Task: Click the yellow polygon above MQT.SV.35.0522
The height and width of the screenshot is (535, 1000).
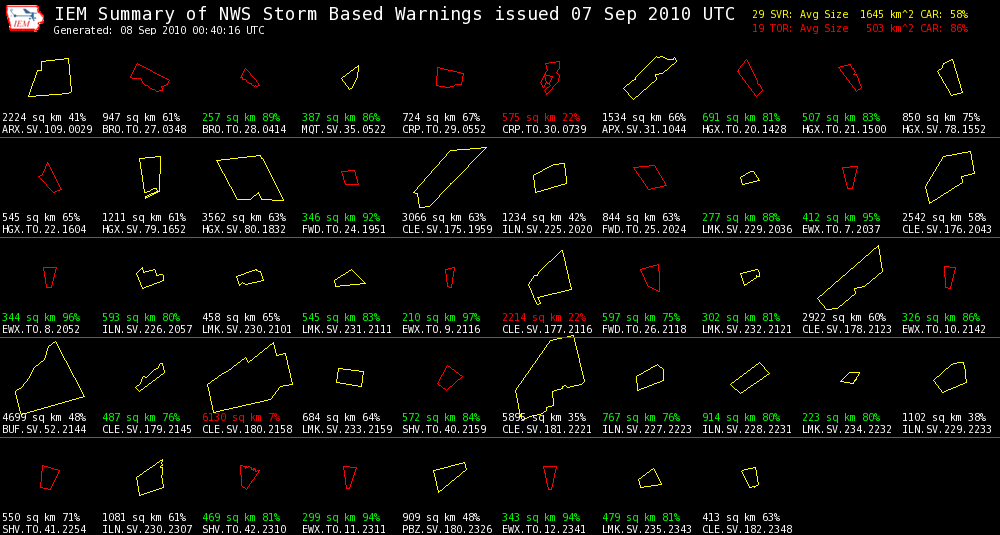Action: pyautogui.click(x=350, y=77)
